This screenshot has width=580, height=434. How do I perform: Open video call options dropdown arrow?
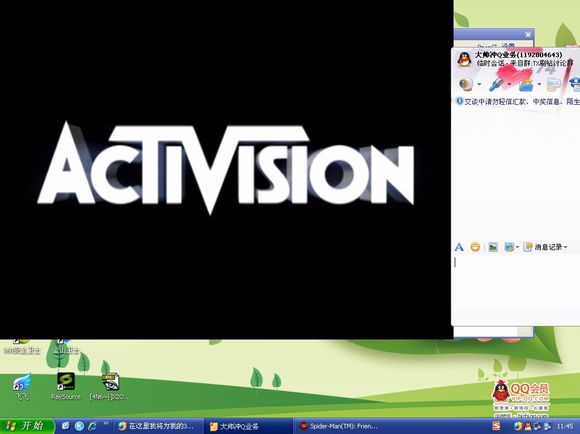(x=479, y=84)
